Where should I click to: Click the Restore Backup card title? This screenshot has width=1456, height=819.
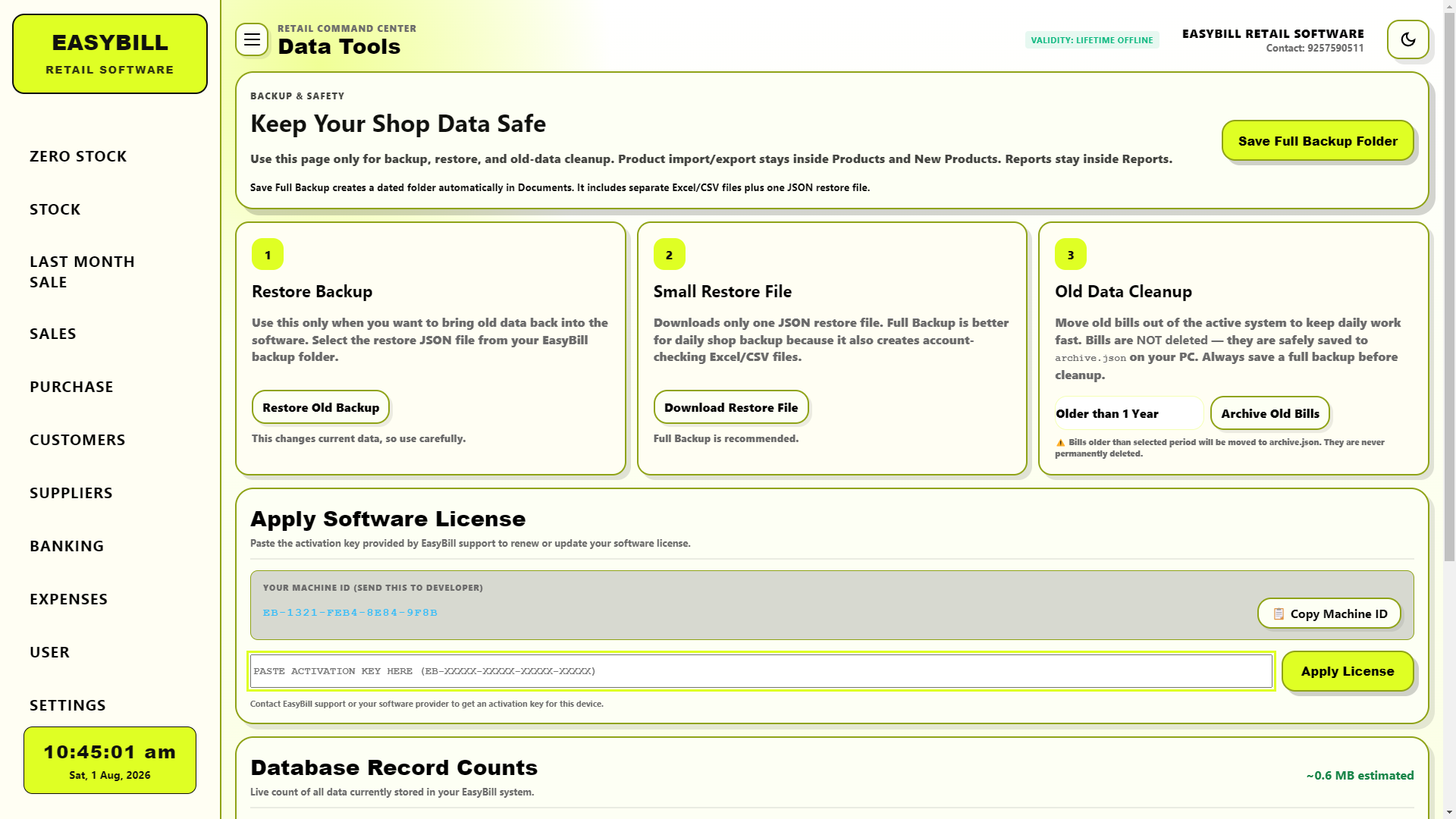pyautogui.click(x=312, y=292)
